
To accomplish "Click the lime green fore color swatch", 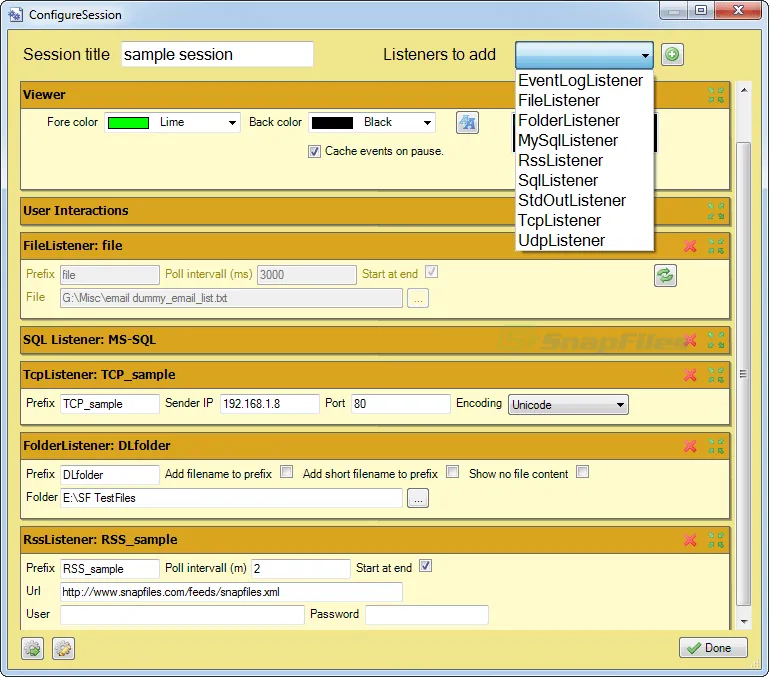I will tap(128, 123).
